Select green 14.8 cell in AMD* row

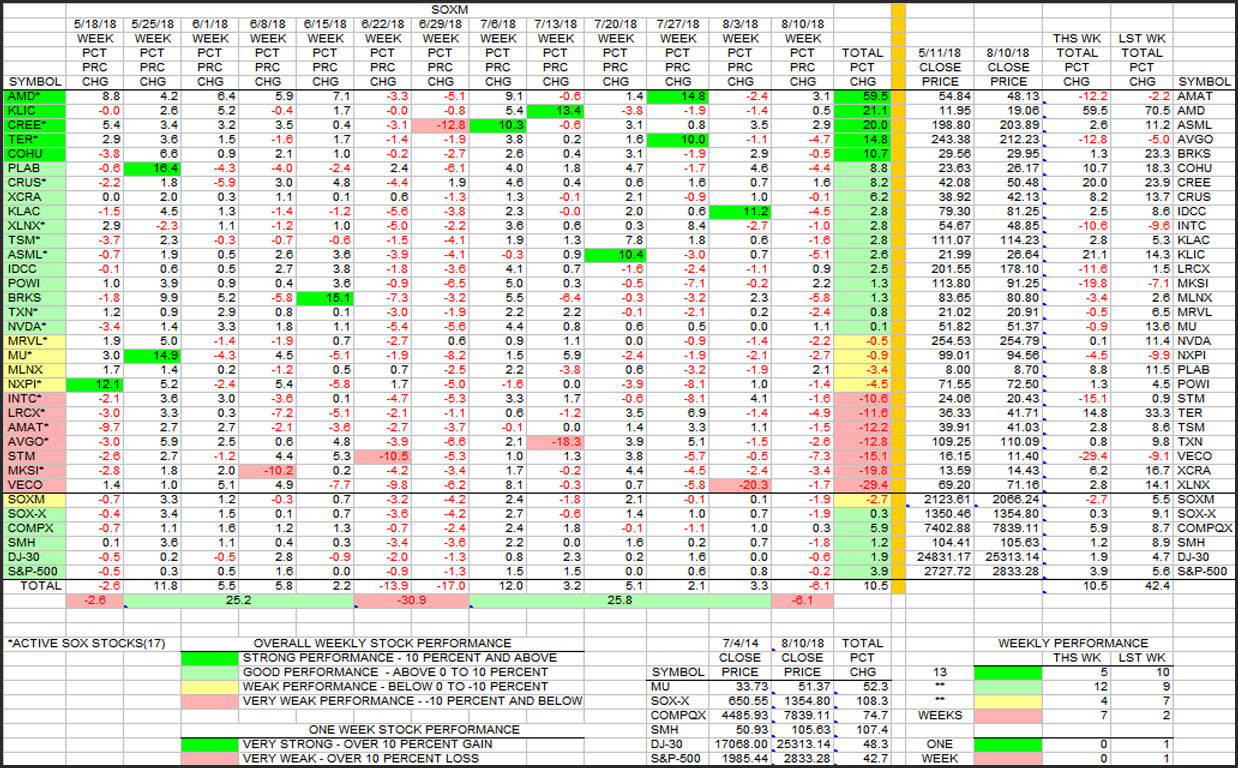pyautogui.click(x=676, y=96)
